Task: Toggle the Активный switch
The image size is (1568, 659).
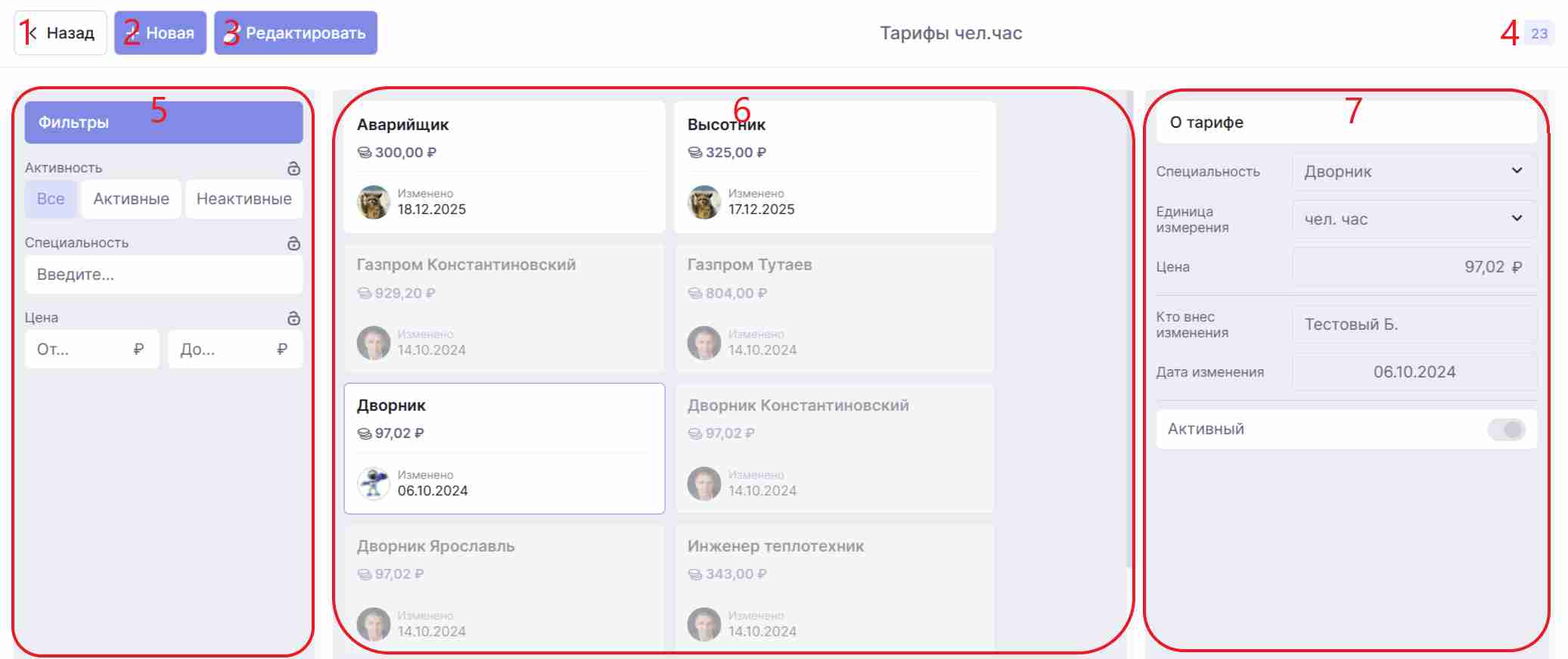Action: (1506, 430)
